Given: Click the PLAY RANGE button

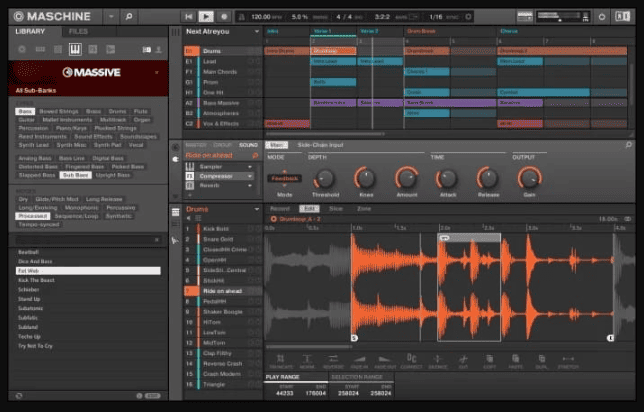Looking at the screenshot, I should tap(283, 377).
